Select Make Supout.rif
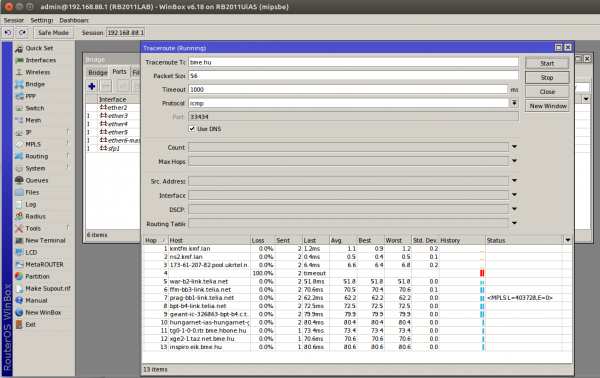 tap(48, 288)
